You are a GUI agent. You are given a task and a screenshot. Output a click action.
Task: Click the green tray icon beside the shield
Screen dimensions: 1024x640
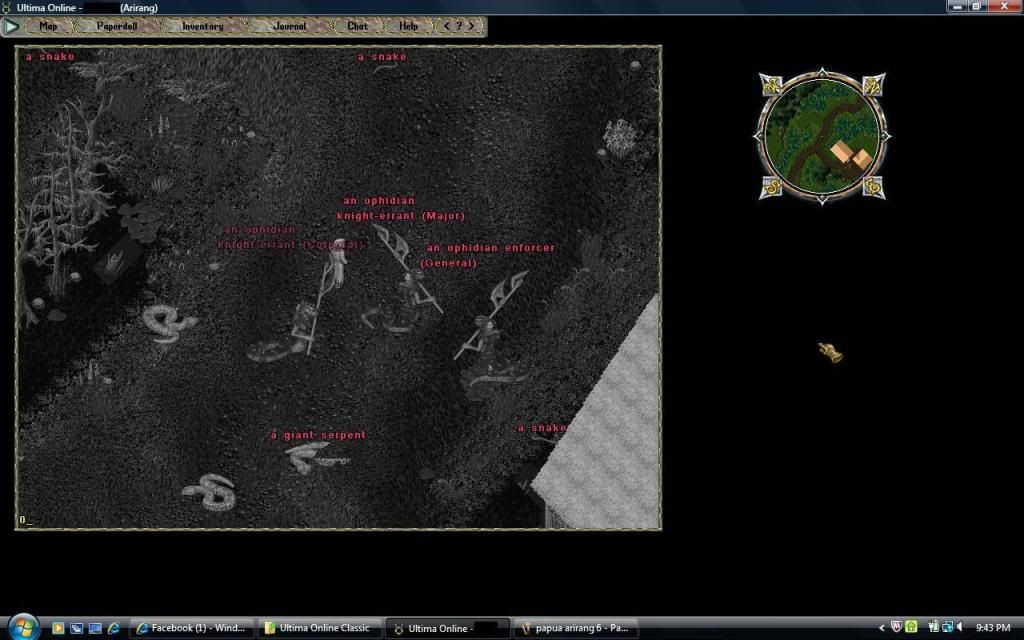(911, 627)
